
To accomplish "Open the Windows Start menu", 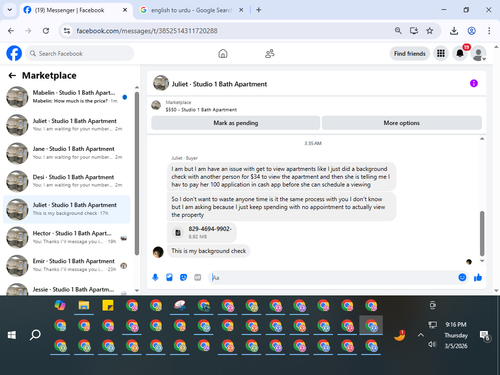I will pos(12,335).
